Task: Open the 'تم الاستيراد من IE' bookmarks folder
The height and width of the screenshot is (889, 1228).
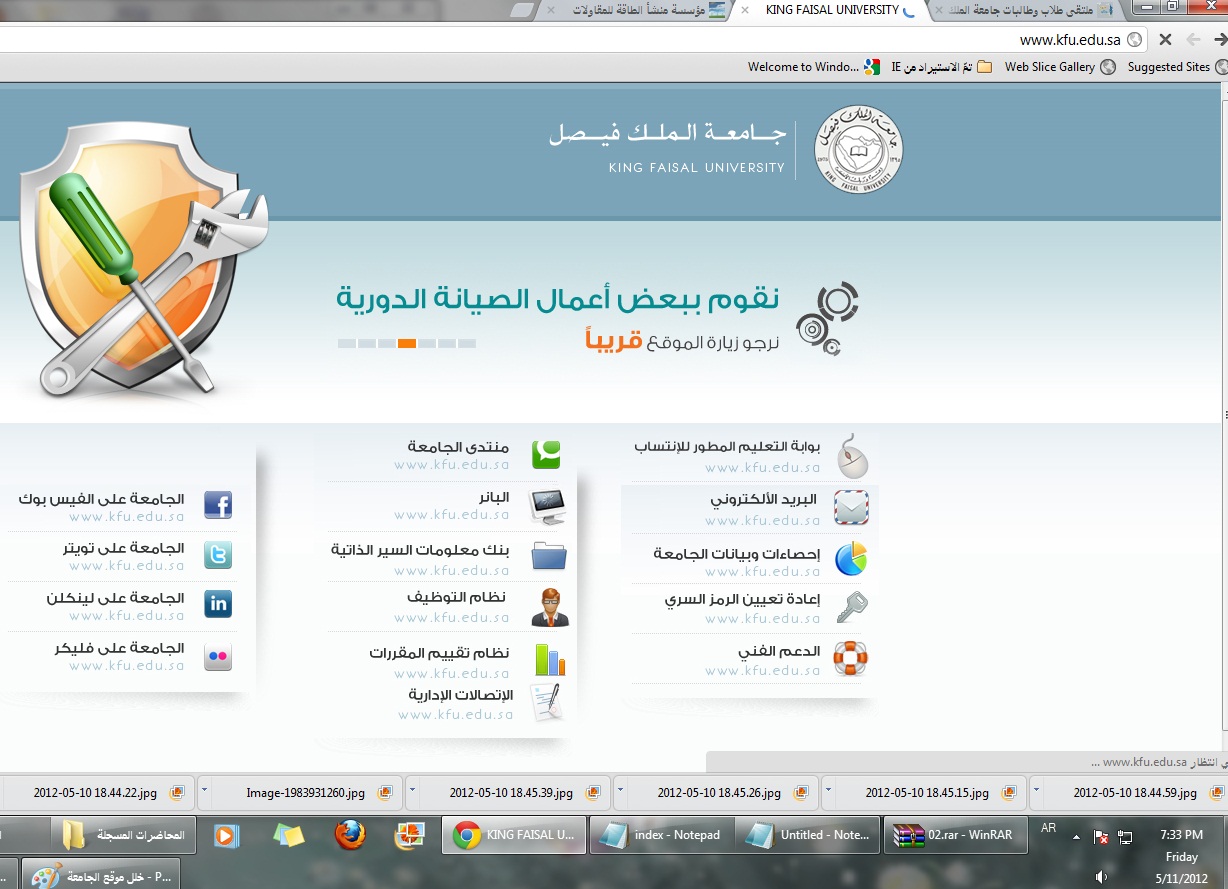Action: (x=942, y=67)
